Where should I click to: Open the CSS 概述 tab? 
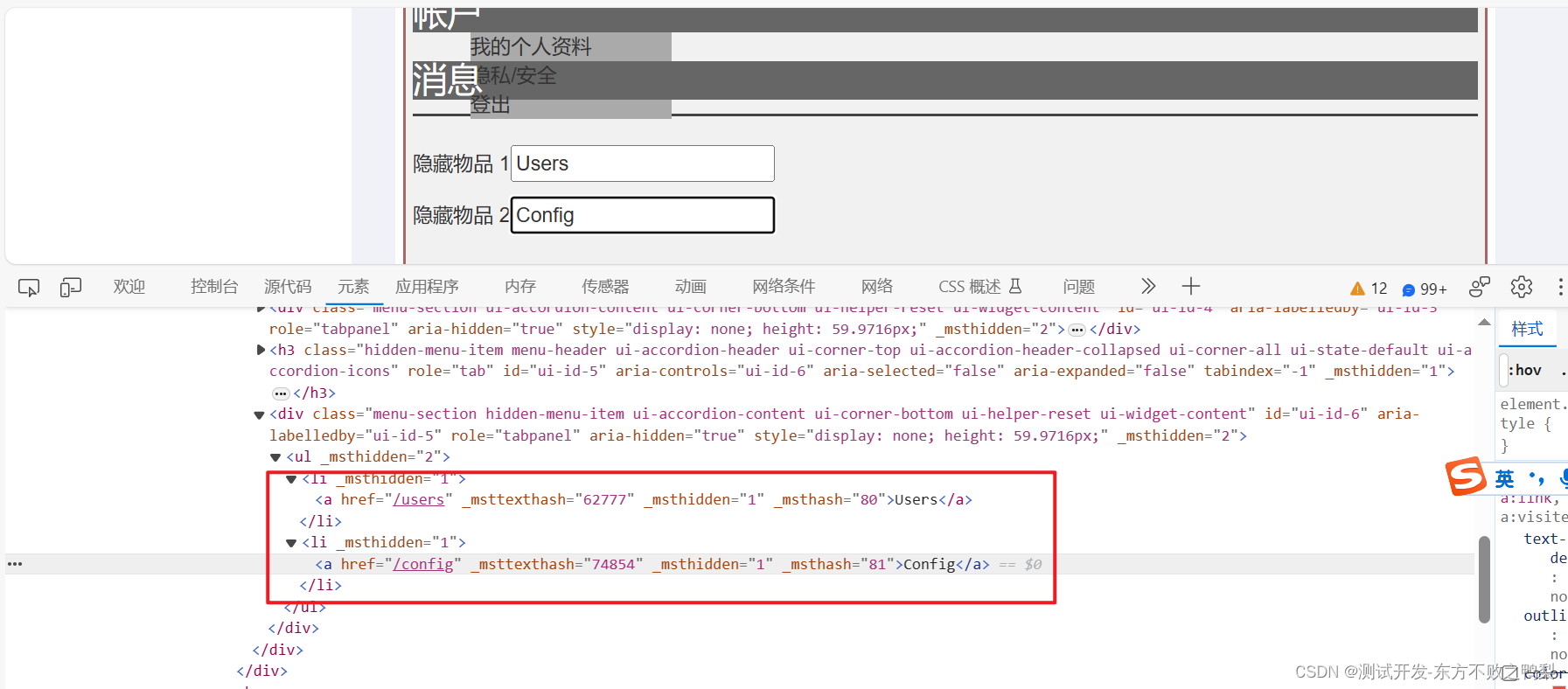coord(979,287)
